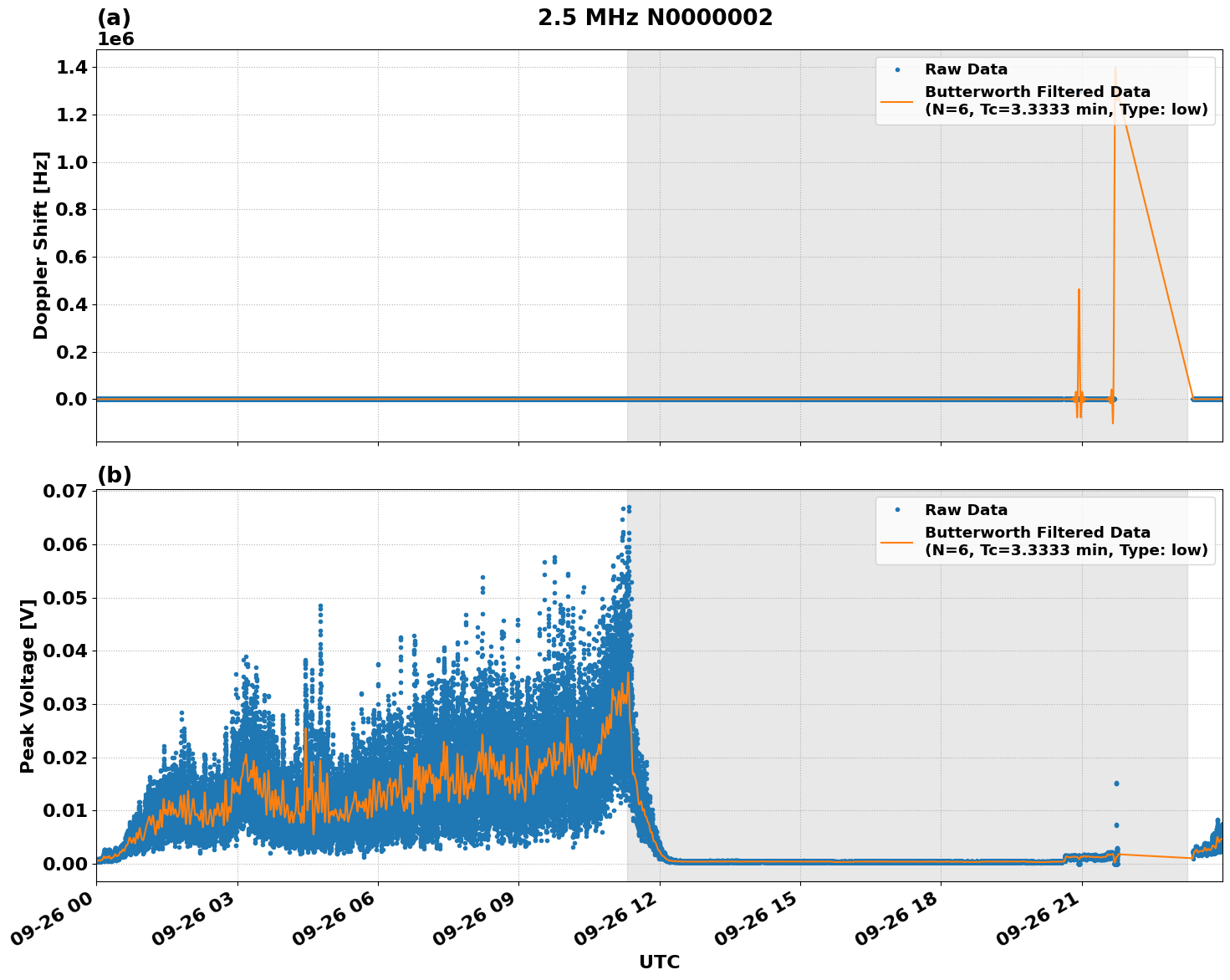Click the peak voltage cluster near 09-26 12

coord(624,535)
